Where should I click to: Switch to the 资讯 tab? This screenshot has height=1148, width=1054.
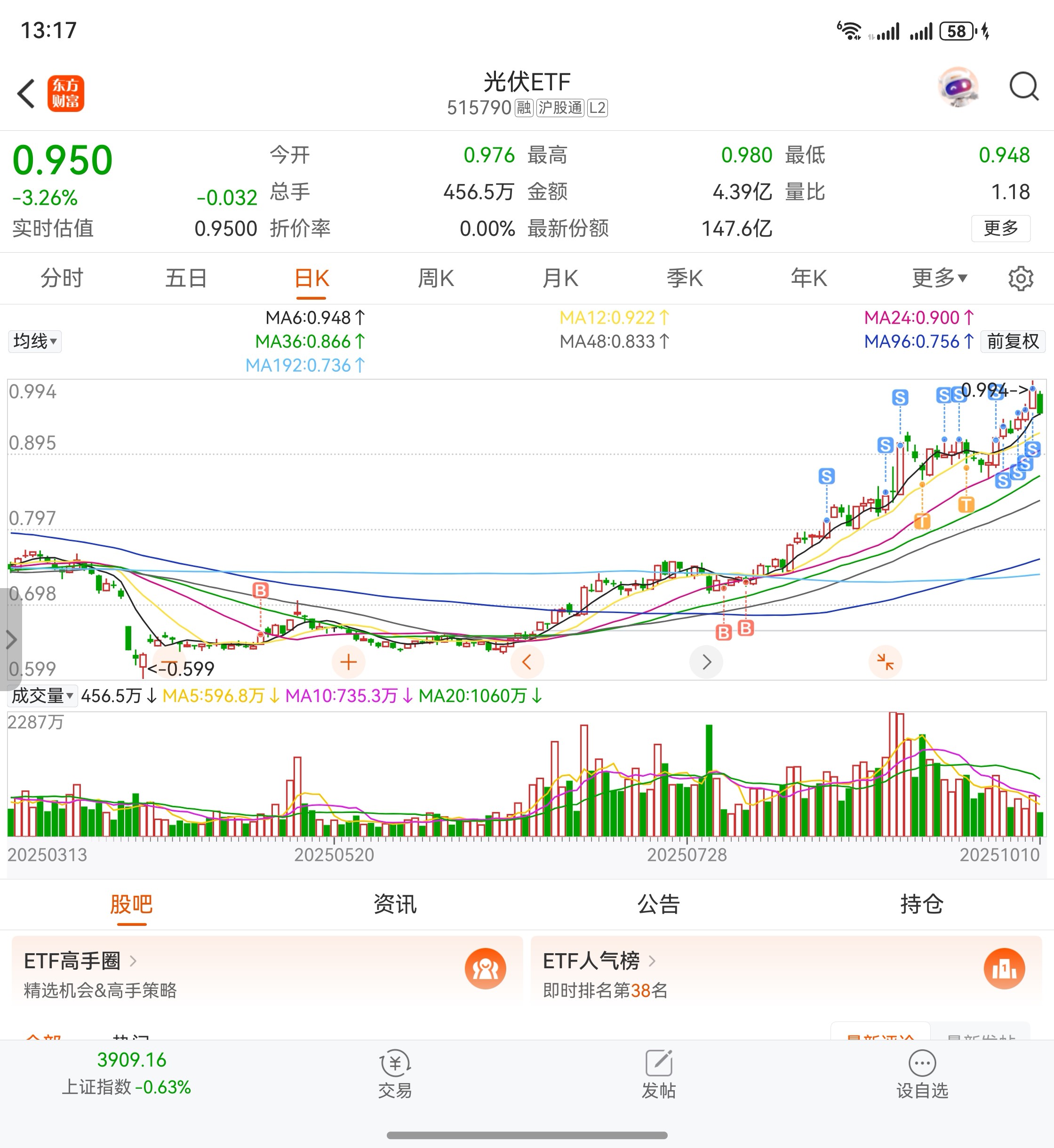pos(395,904)
